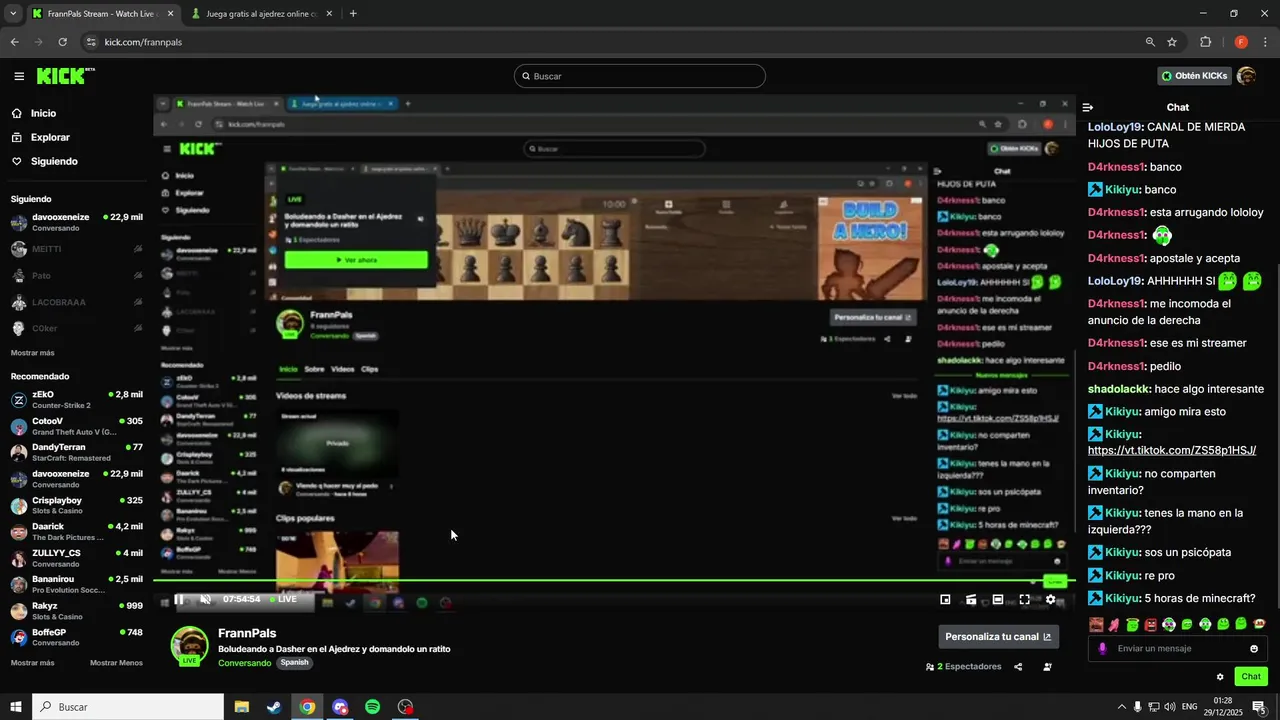Viewport: 1280px width, 720px height.
Task: Toggle fullscreen for the video player
Action: pos(1024,600)
